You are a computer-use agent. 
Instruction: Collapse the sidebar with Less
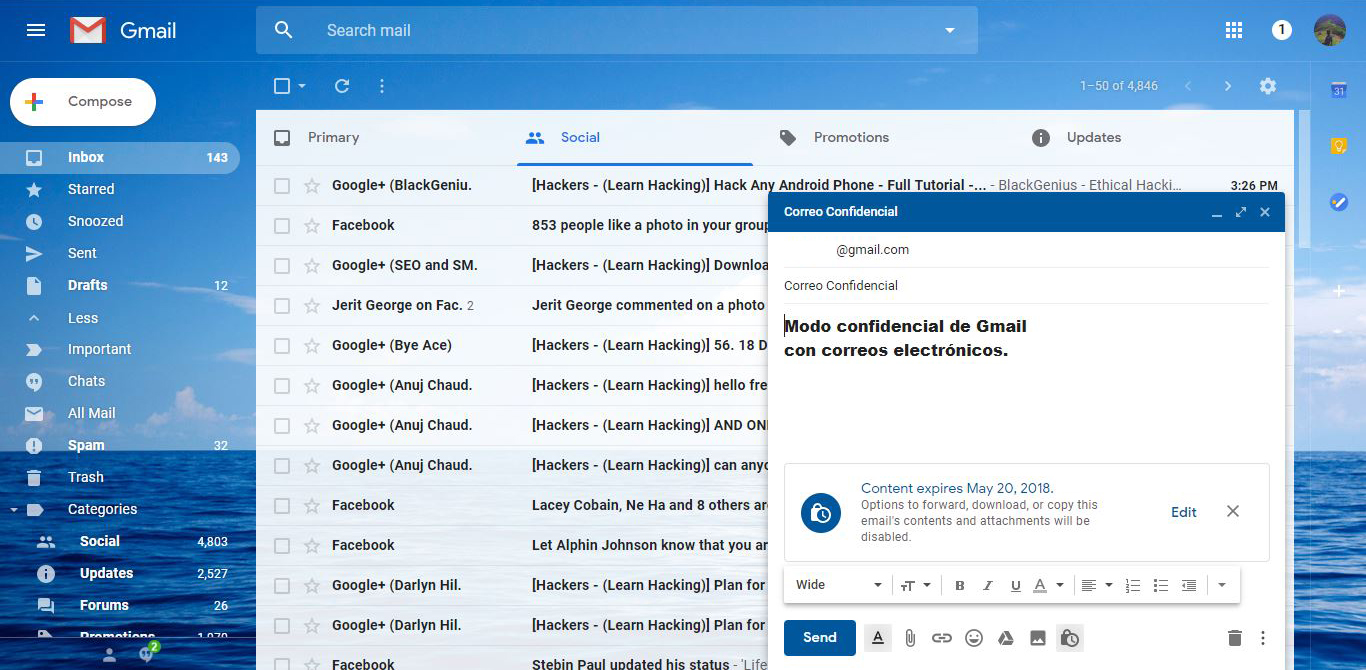click(82, 318)
